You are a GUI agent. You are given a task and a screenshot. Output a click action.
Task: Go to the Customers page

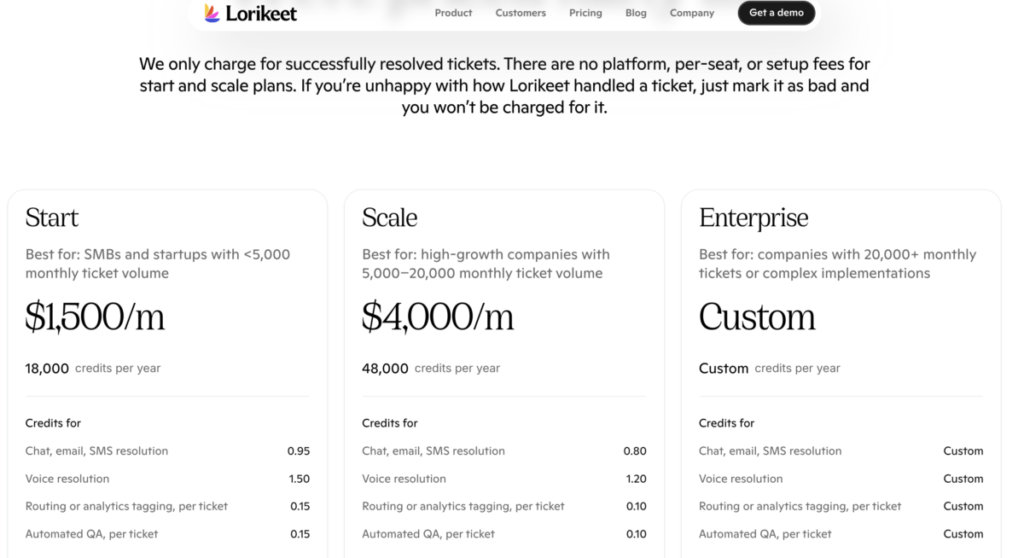[x=520, y=13]
